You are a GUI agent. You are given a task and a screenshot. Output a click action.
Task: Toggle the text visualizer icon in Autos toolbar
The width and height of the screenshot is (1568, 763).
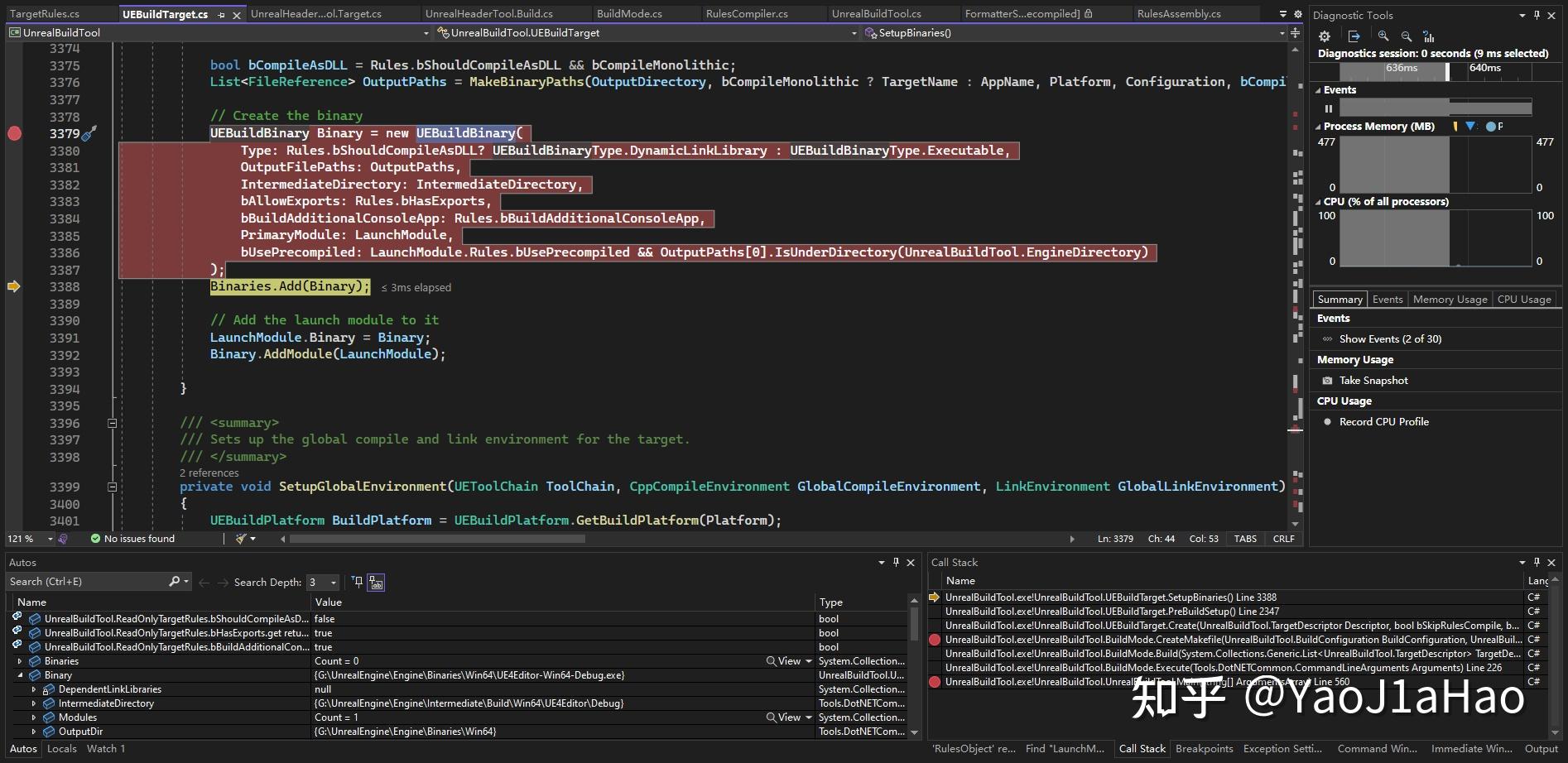pyautogui.click(x=374, y=582)
